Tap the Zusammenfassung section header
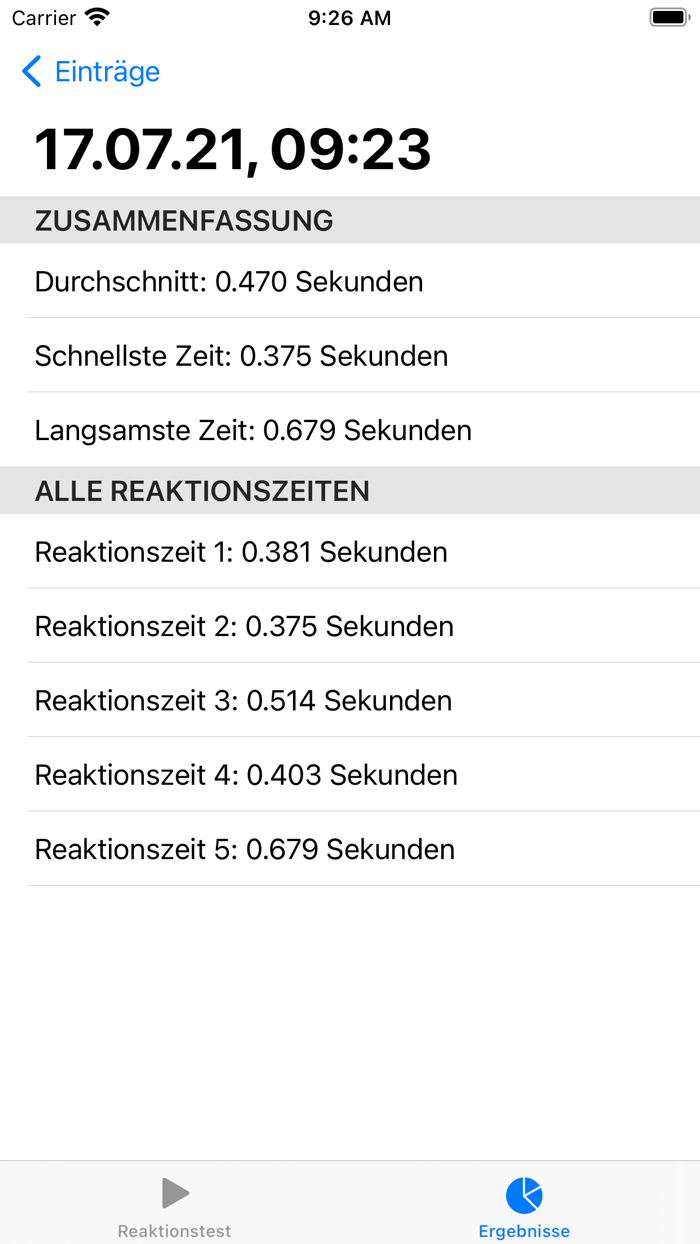700x1244 pixels. tap(184, 221)
